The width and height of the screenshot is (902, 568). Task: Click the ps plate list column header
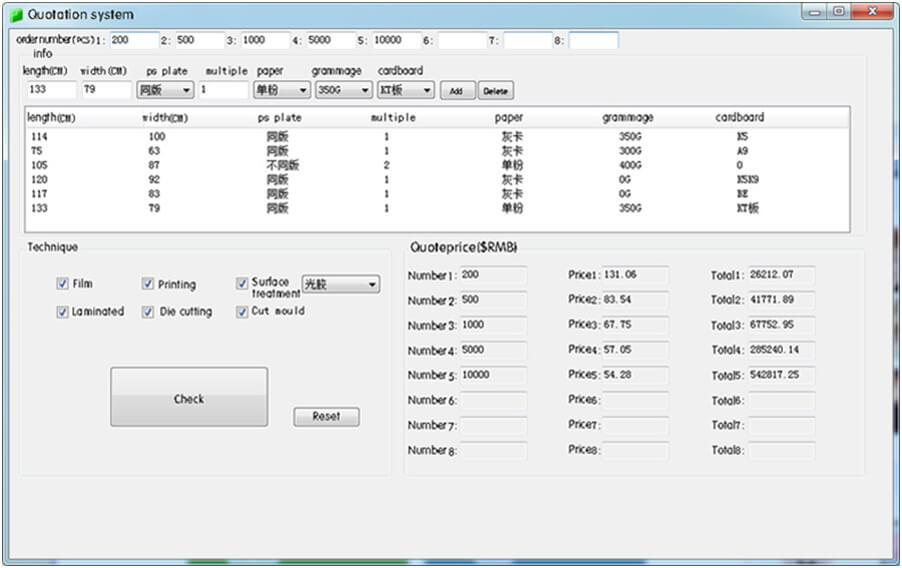coord(312,117)
